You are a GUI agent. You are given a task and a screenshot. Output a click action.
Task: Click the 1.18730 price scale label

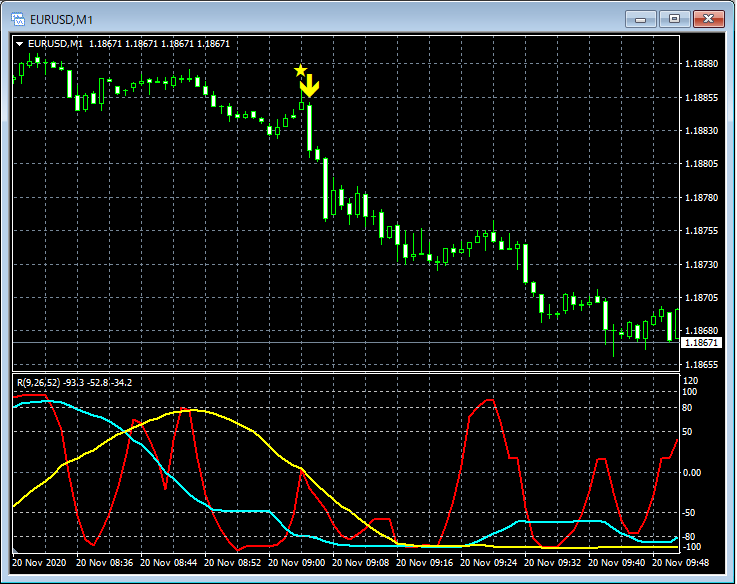tap(699, 265)
